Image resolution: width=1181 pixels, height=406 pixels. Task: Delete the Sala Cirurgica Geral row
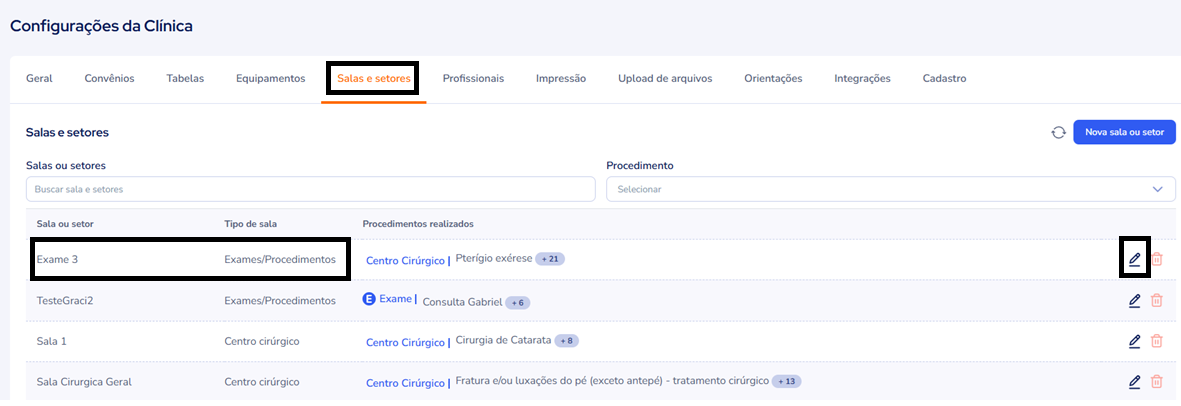pos(1157,381)
